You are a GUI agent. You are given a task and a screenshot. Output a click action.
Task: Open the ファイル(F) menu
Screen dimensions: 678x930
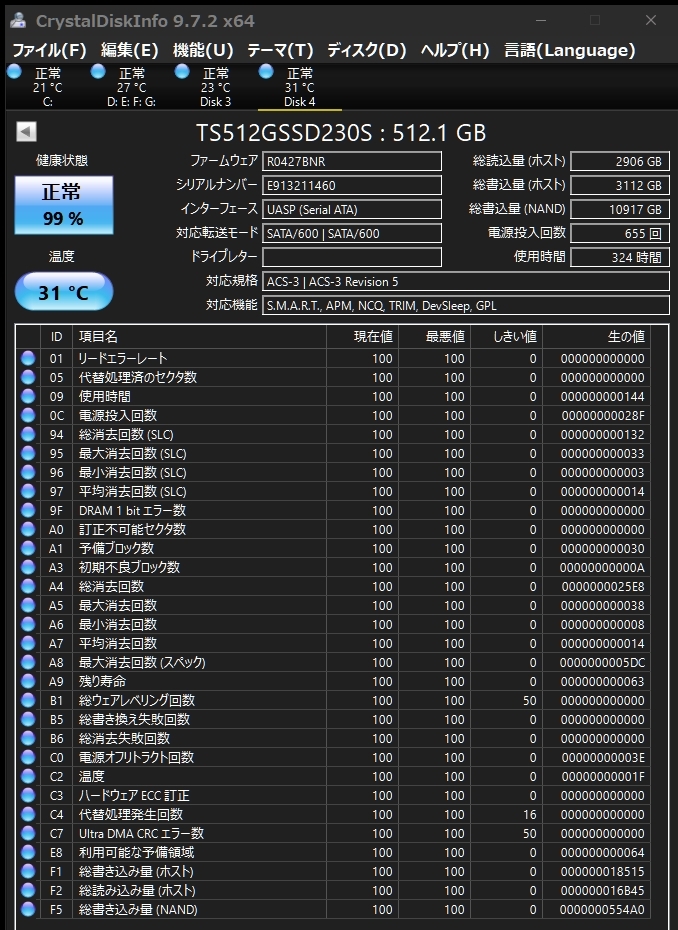click(x=49, y=50)
